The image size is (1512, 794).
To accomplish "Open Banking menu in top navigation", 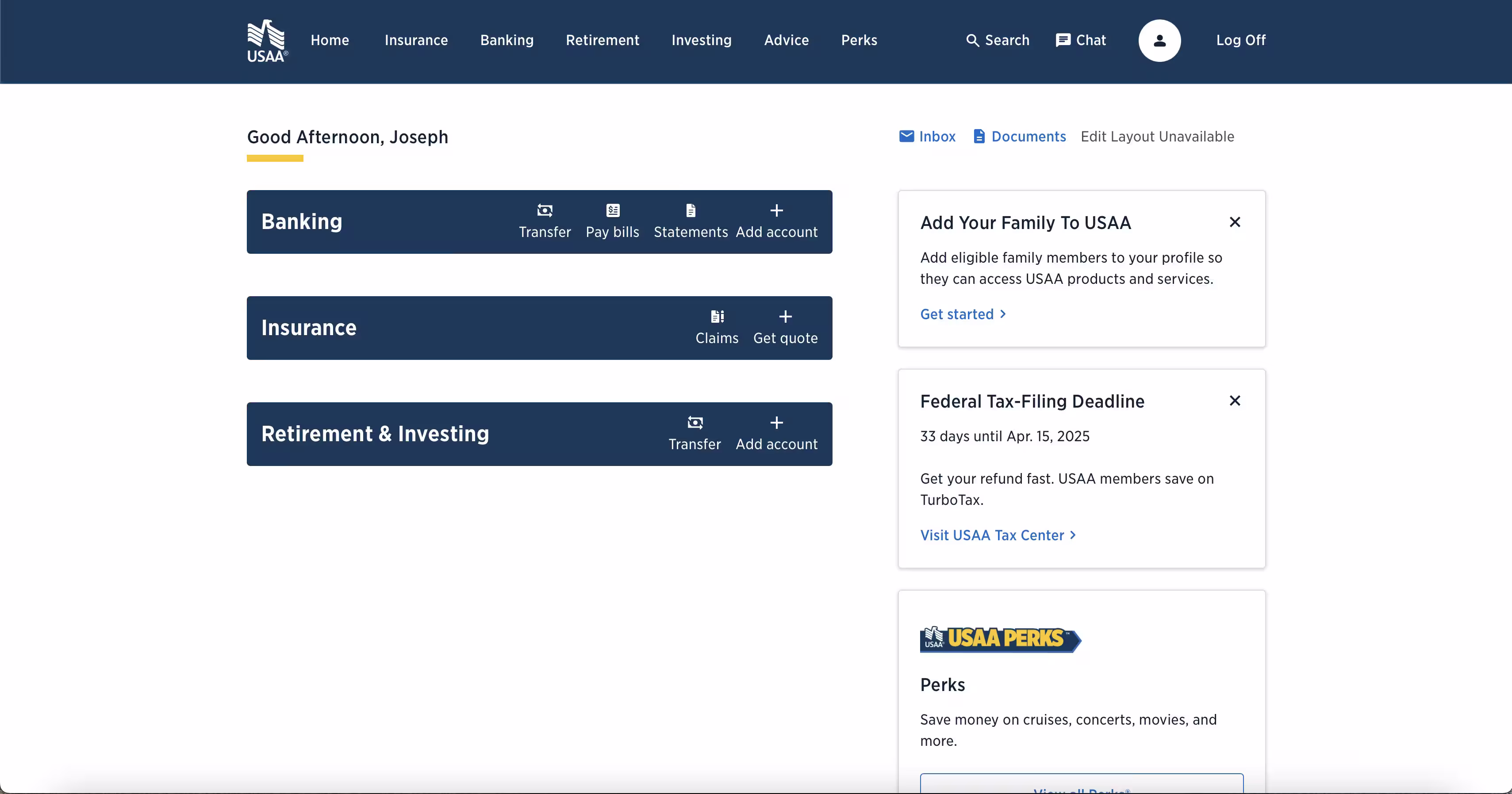I will pyautogui.click(x=507, y=40).
